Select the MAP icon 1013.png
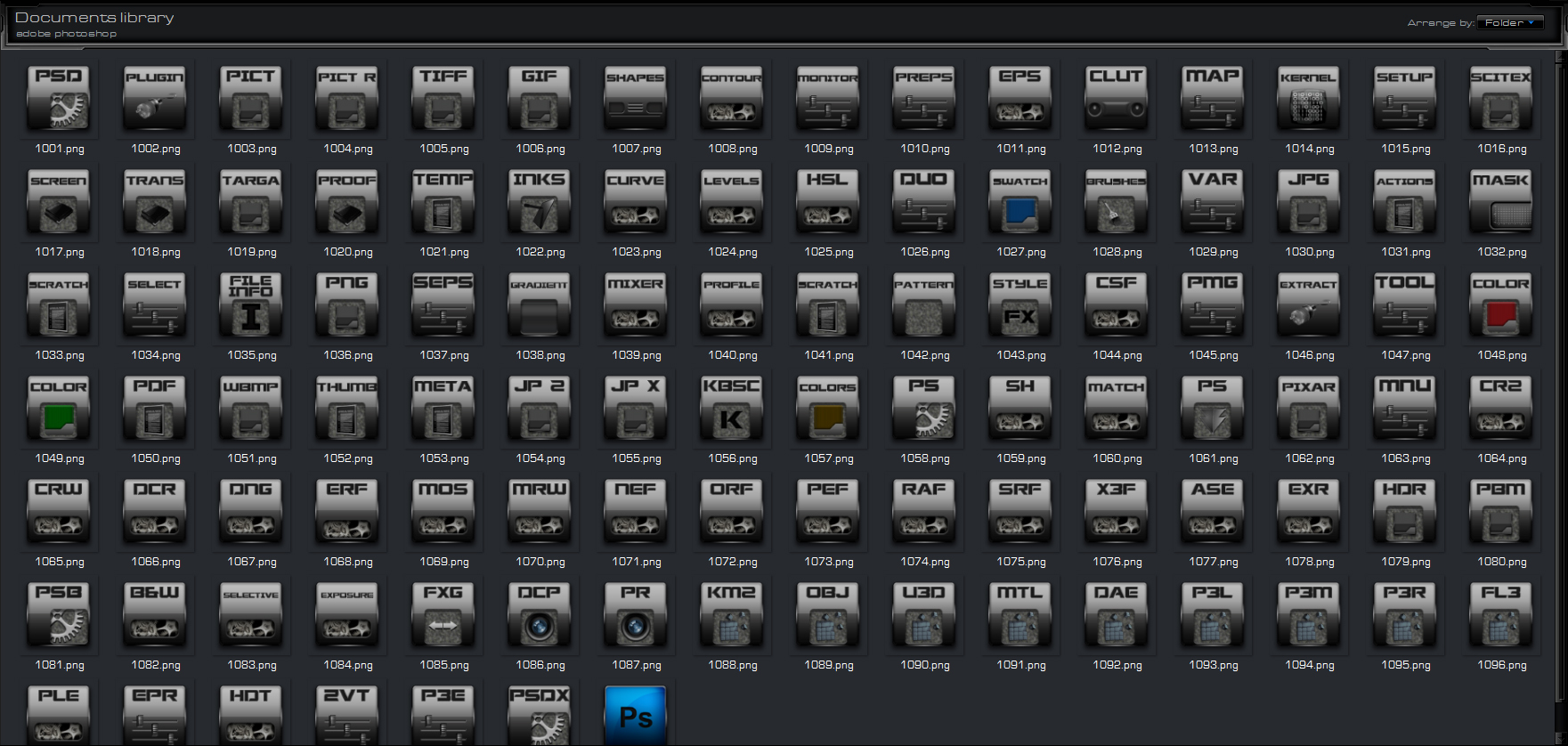The image size is (1568, 746). click(x=1213, y=98)
